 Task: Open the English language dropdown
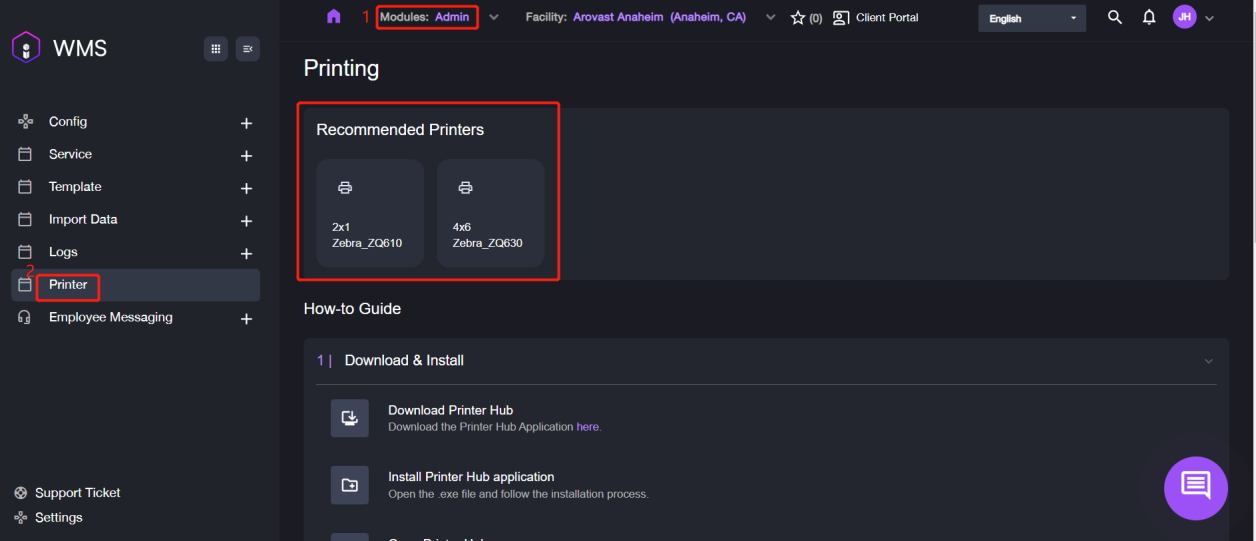(1031, 18)
